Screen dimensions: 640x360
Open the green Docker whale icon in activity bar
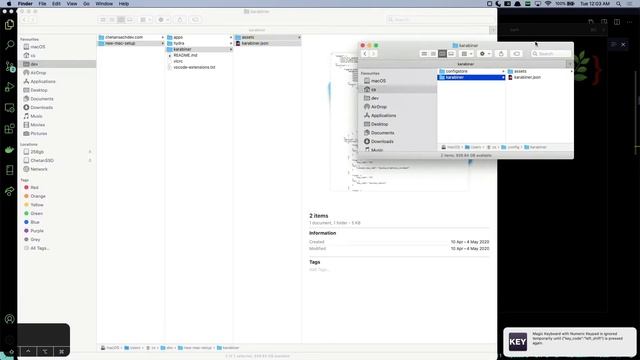[9, 149]
